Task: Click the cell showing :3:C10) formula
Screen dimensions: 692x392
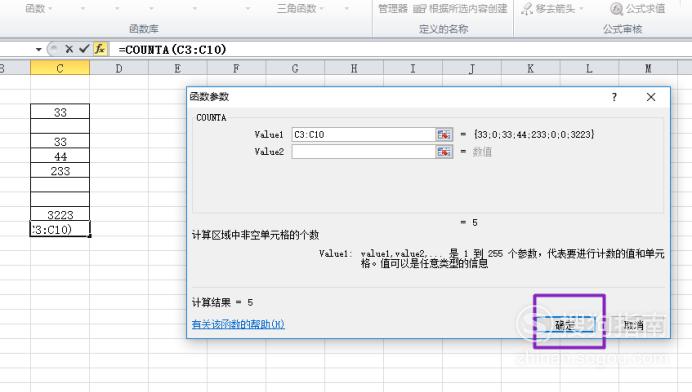Action: (x=60, y=229)
